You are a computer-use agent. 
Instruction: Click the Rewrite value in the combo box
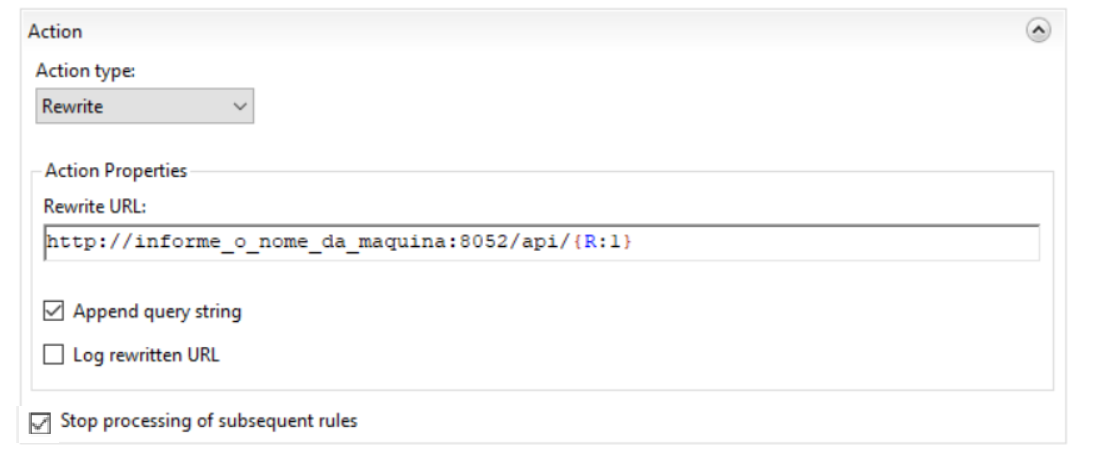tap(73, 107)
